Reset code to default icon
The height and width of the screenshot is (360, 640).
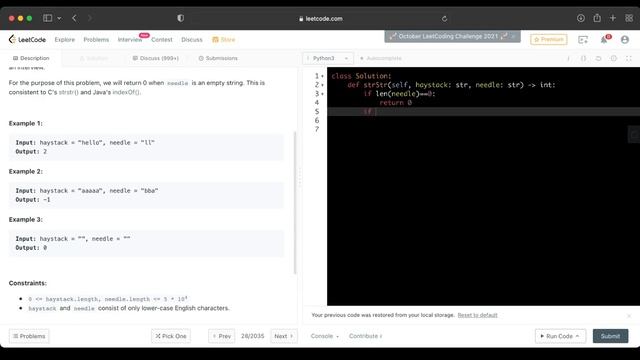coord(598,58)
